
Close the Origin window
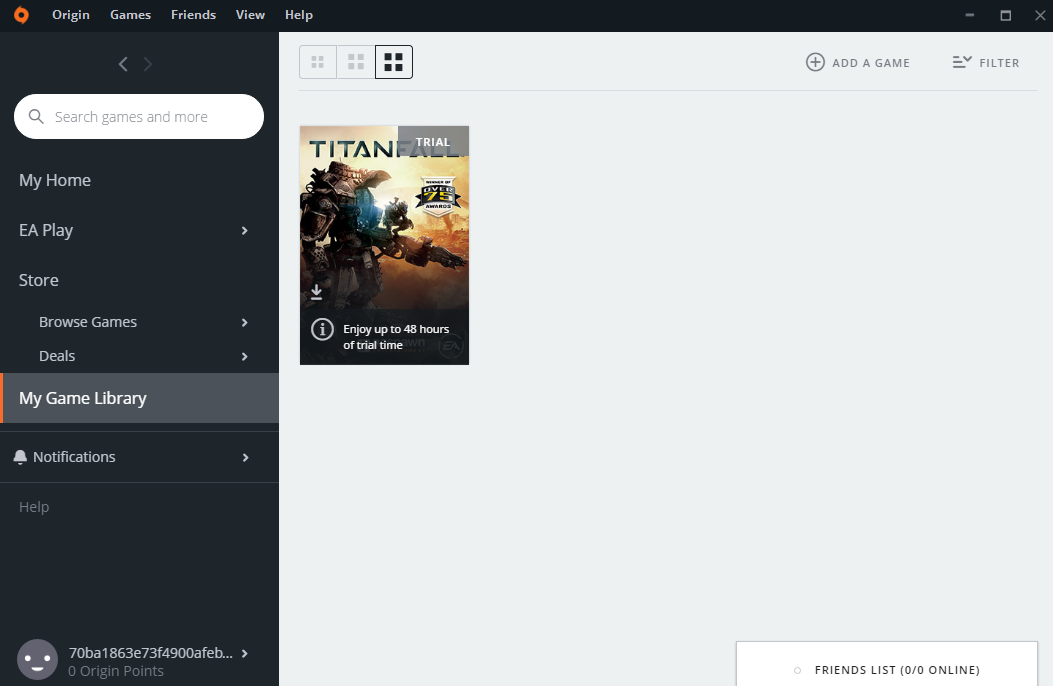point(1040,15)
